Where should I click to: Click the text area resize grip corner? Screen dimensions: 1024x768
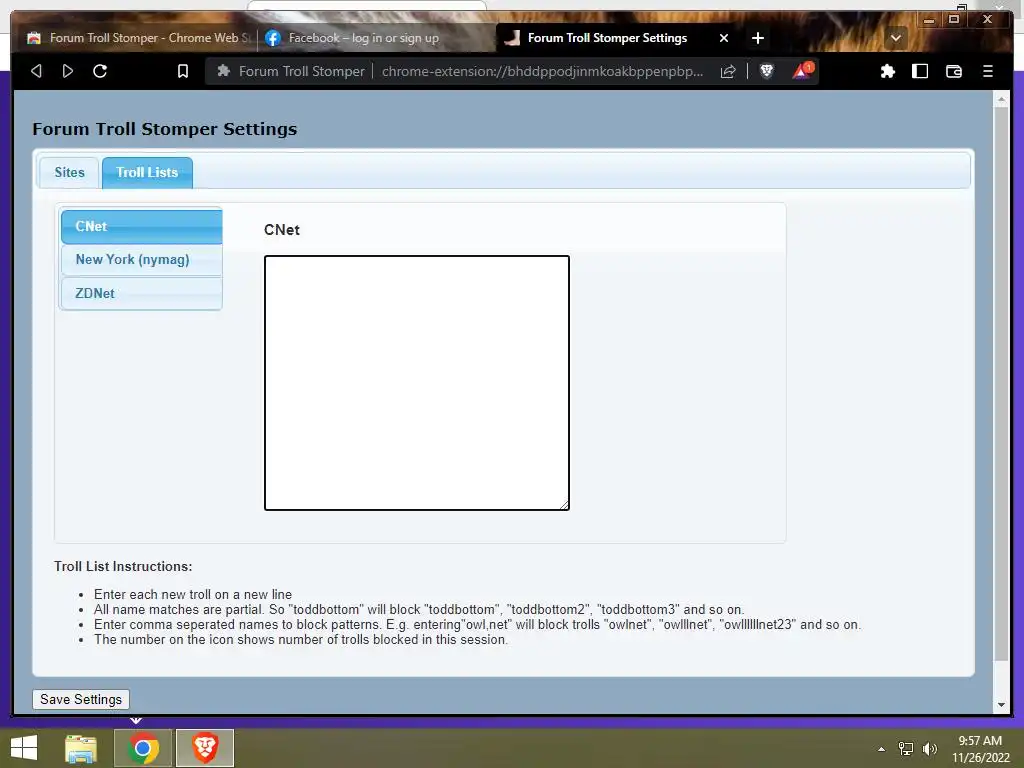click(x=564, y=505)
